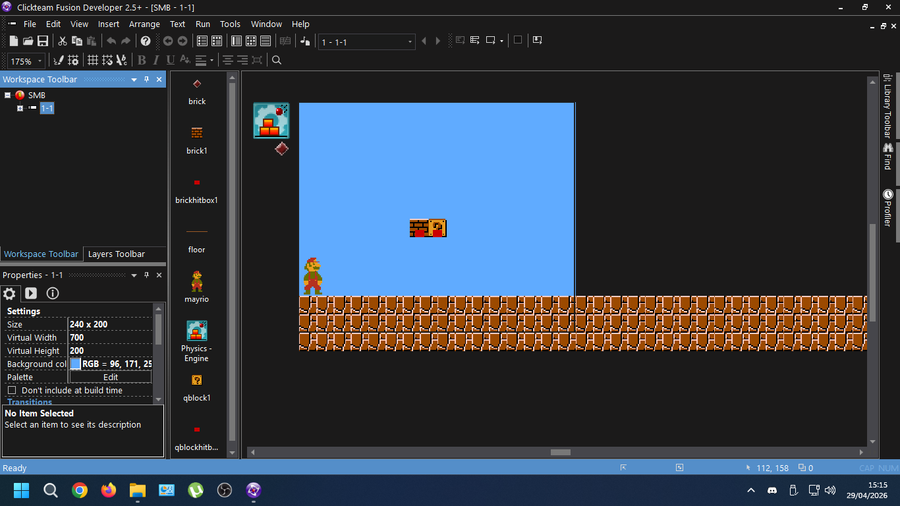Click the Physics Engine object in frame corner

(x=271, y=120)
